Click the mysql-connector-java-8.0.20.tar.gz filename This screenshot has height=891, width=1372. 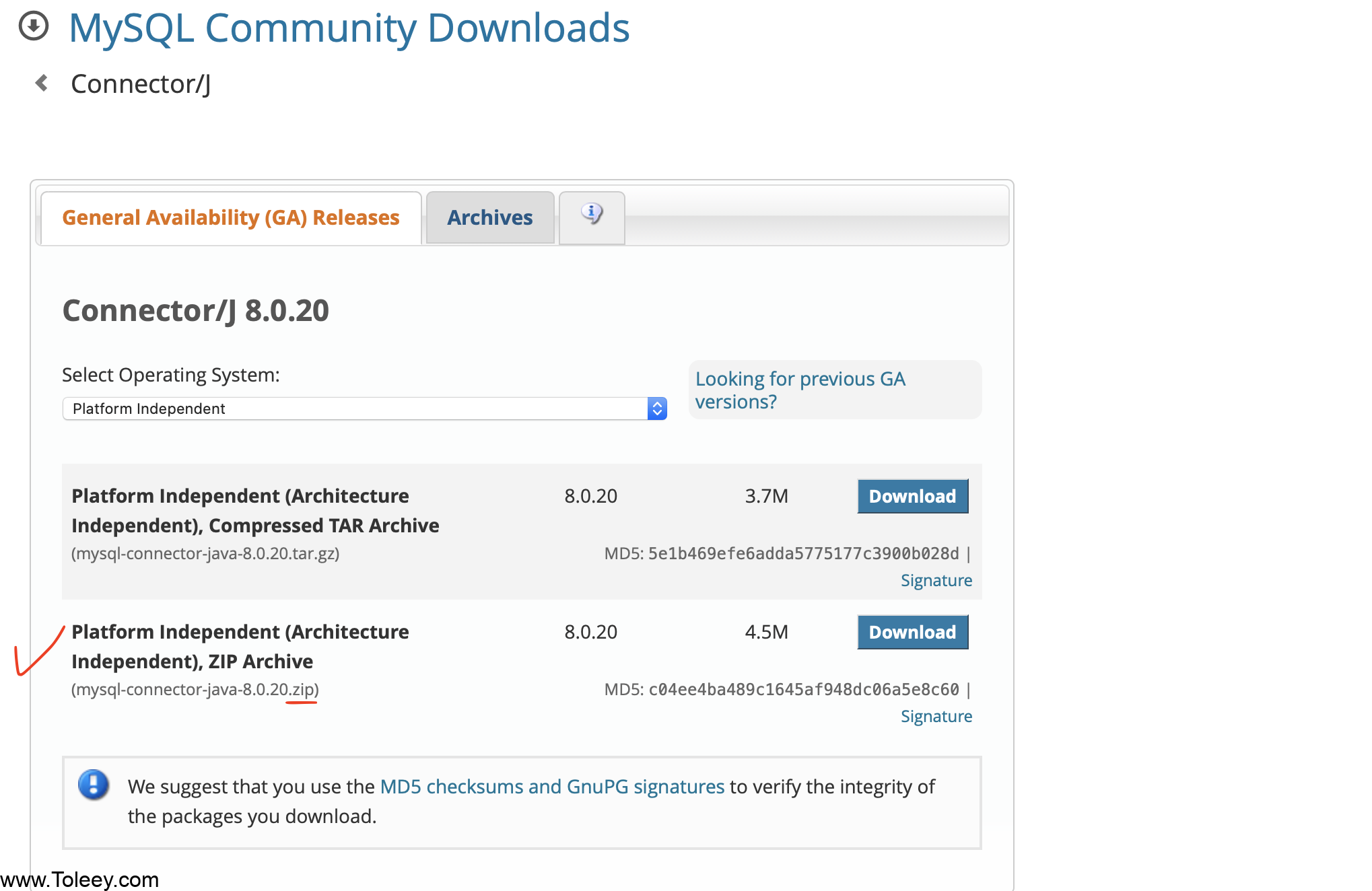205,553
